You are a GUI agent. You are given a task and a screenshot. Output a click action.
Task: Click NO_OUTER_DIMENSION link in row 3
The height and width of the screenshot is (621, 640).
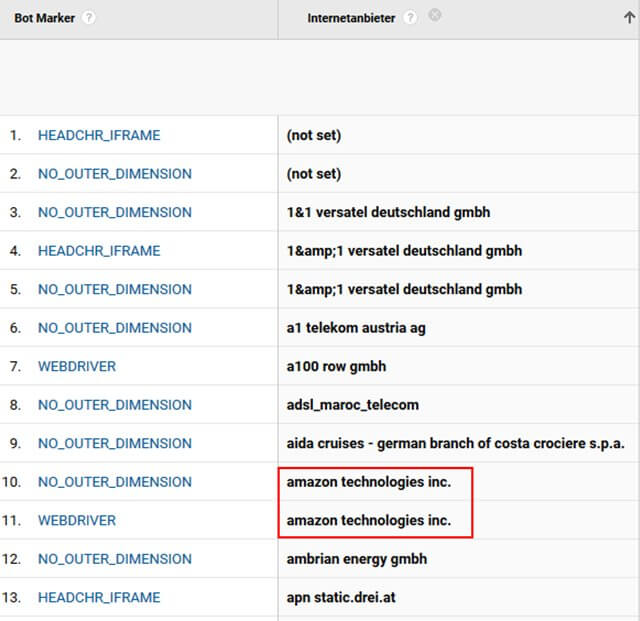115,212
